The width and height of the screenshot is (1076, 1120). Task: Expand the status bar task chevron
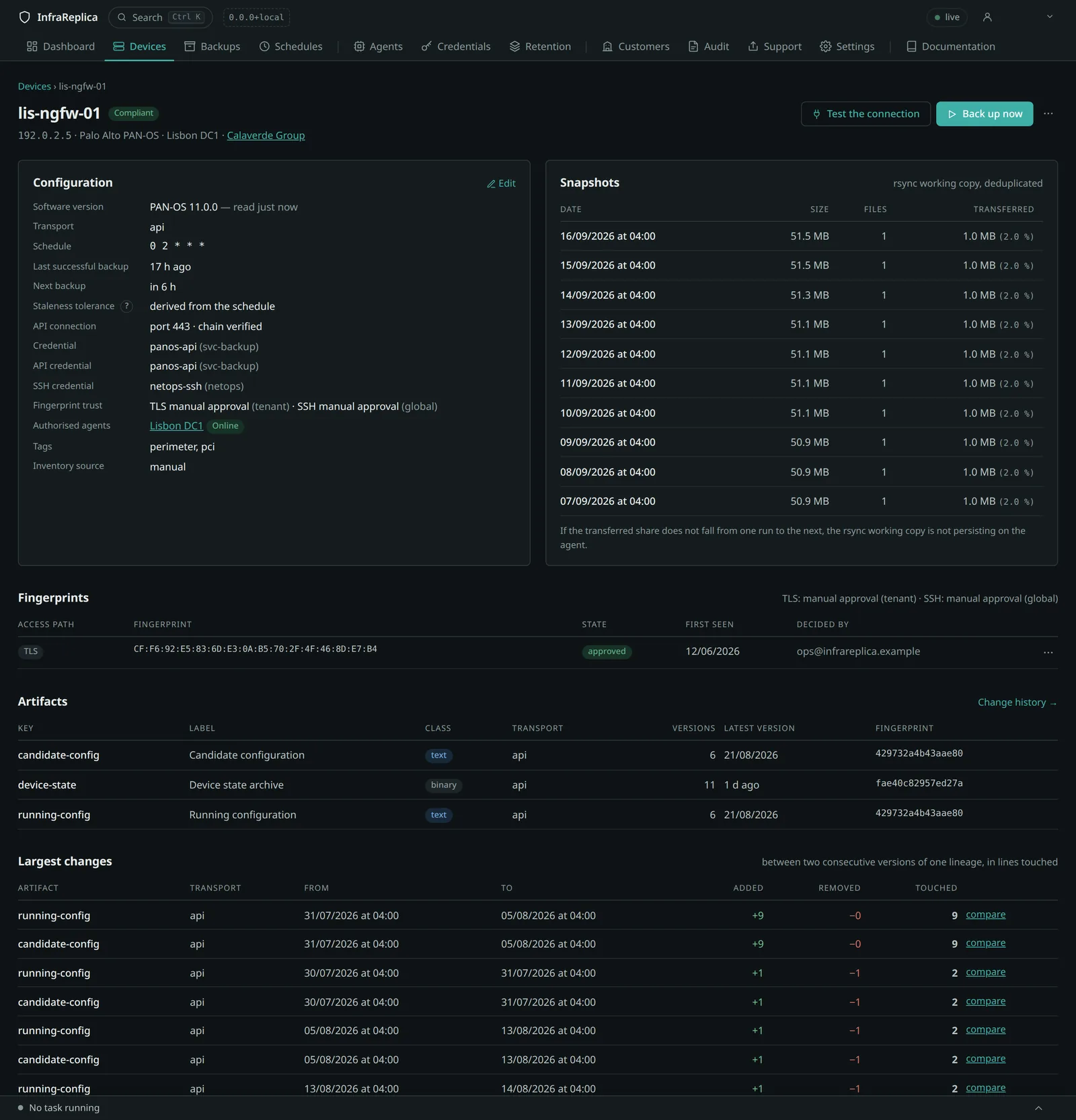(1038, 1108)
